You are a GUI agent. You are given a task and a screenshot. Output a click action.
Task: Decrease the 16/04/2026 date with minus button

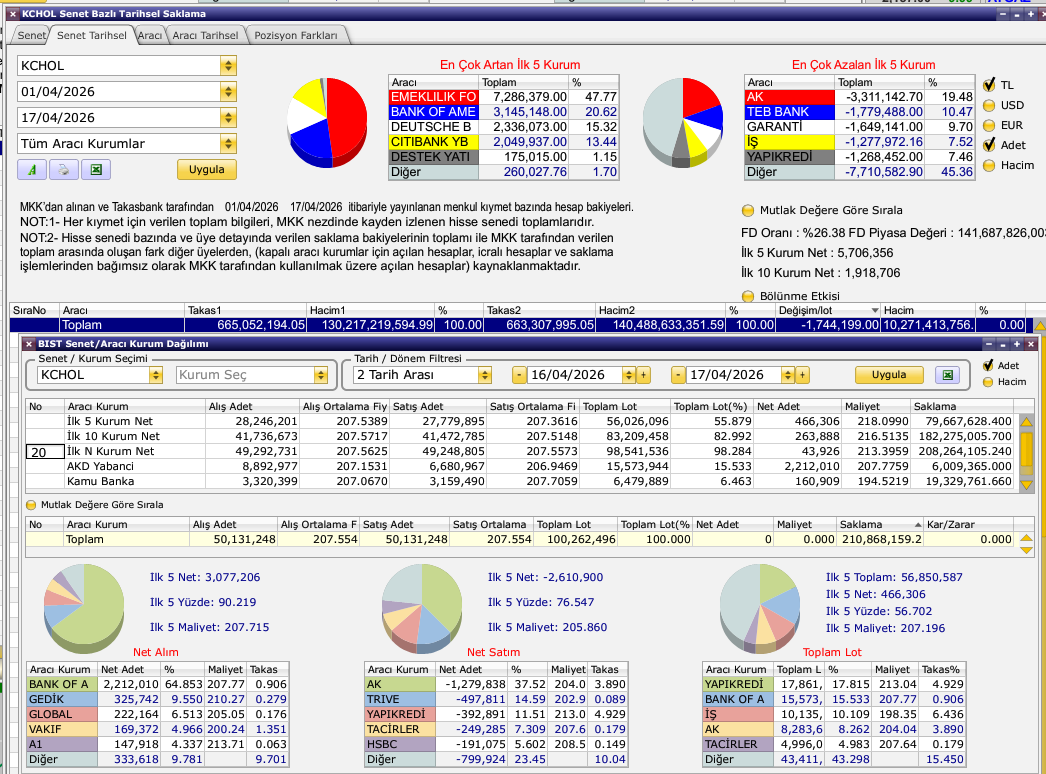point(519,375)
